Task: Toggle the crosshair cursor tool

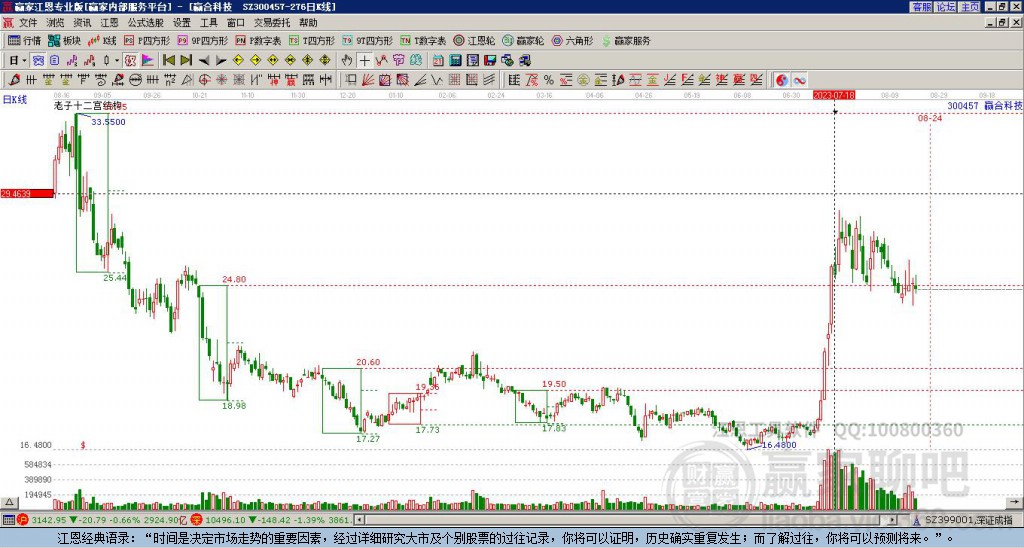Action: [364, 60]
